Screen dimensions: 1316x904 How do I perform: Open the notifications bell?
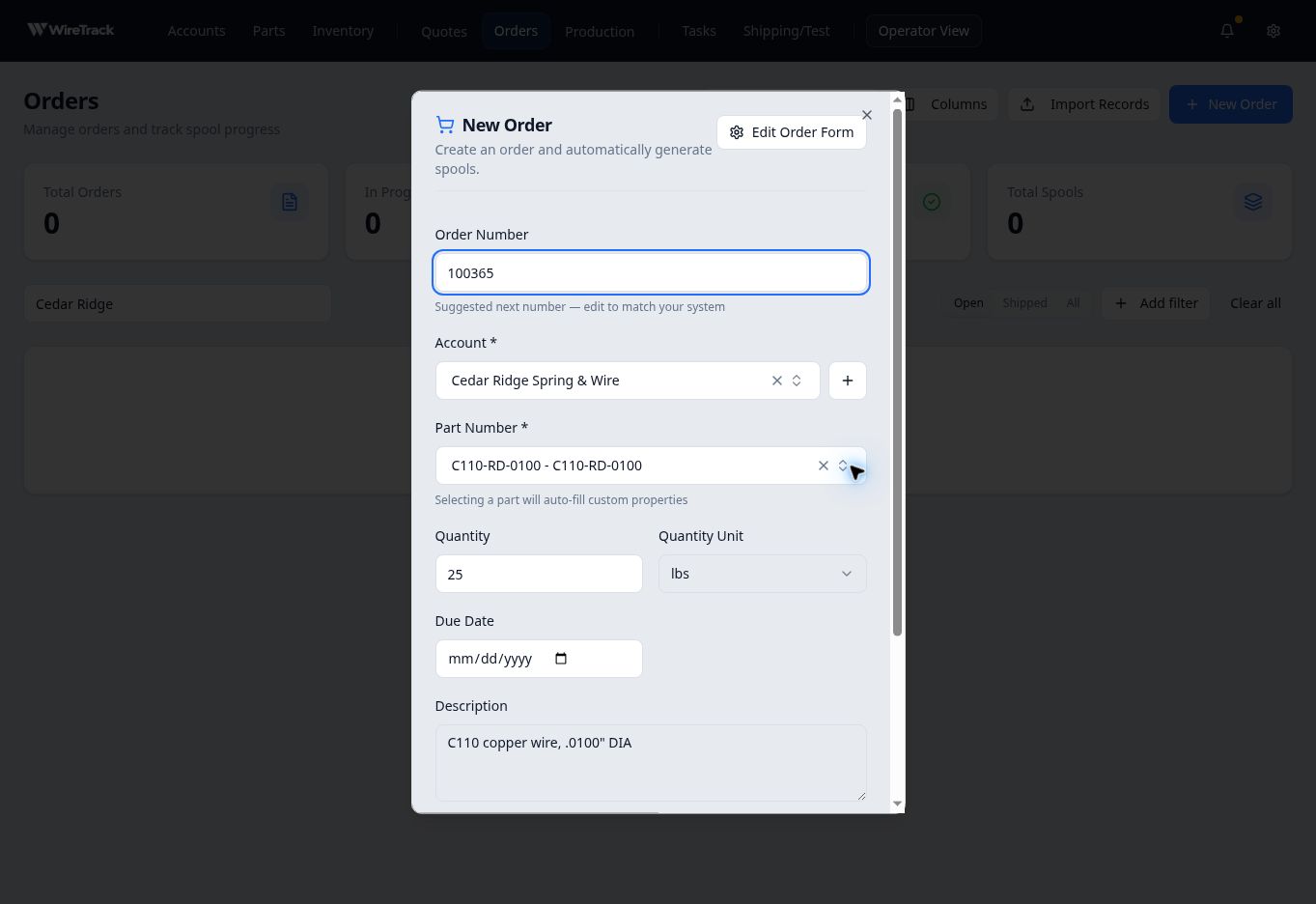click(x=1227, y=30)
